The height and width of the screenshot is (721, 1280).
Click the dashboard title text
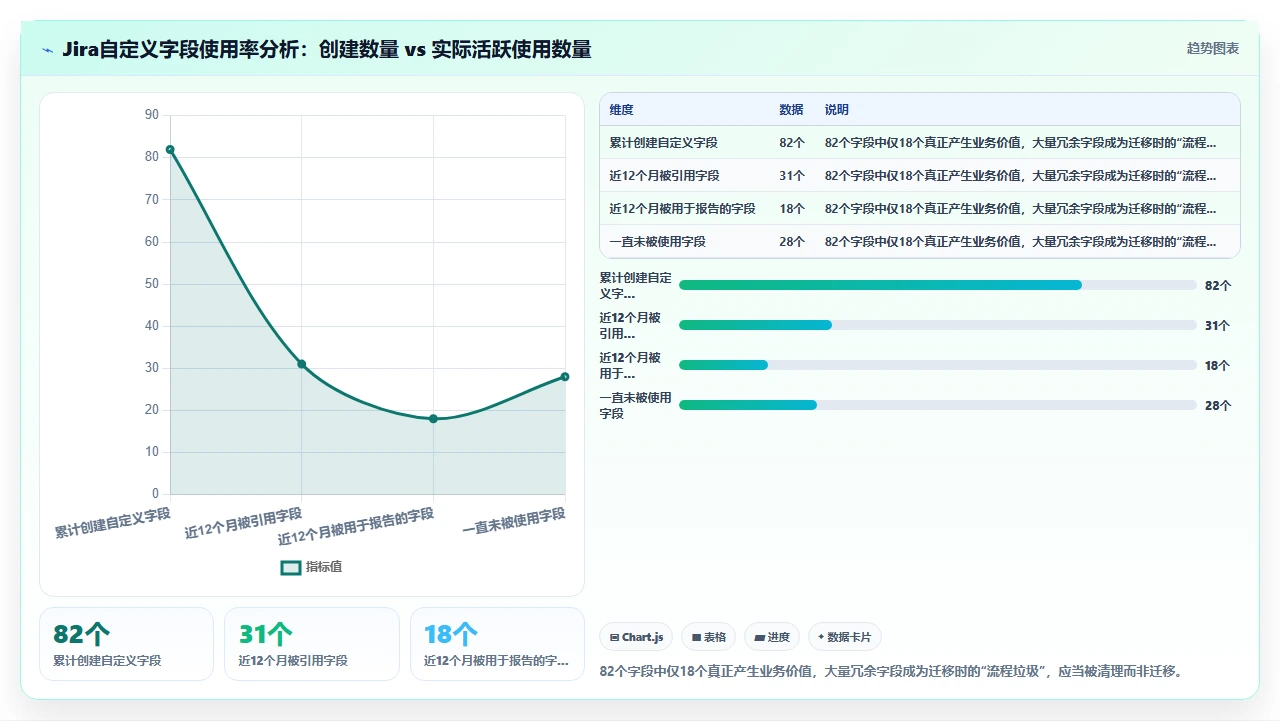point(326,49)
